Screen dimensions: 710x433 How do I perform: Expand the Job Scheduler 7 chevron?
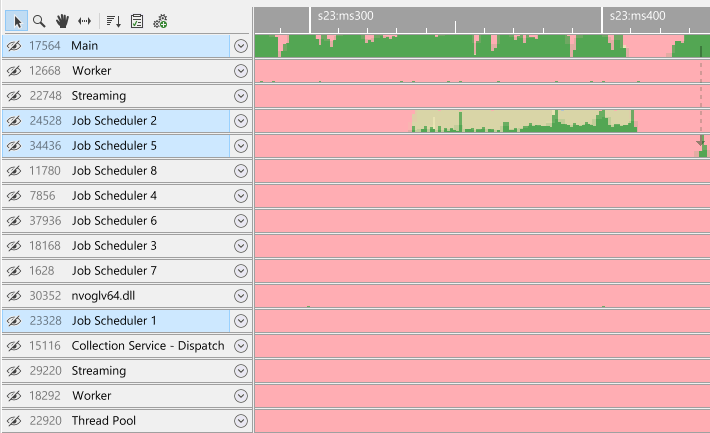click(241, 271)
